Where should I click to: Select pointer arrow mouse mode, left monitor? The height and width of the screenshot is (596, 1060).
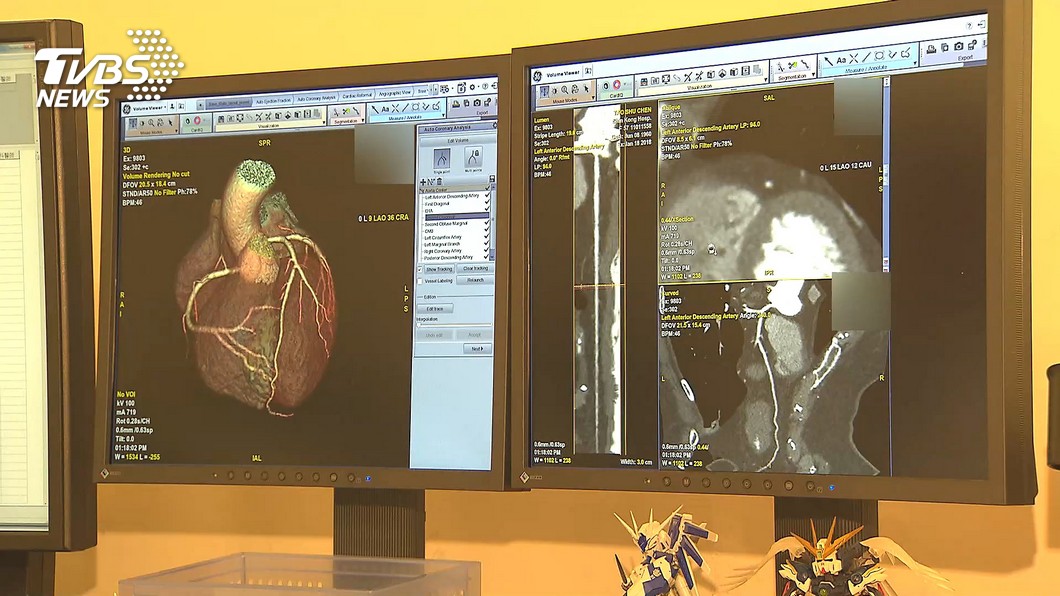click(170, 122)
